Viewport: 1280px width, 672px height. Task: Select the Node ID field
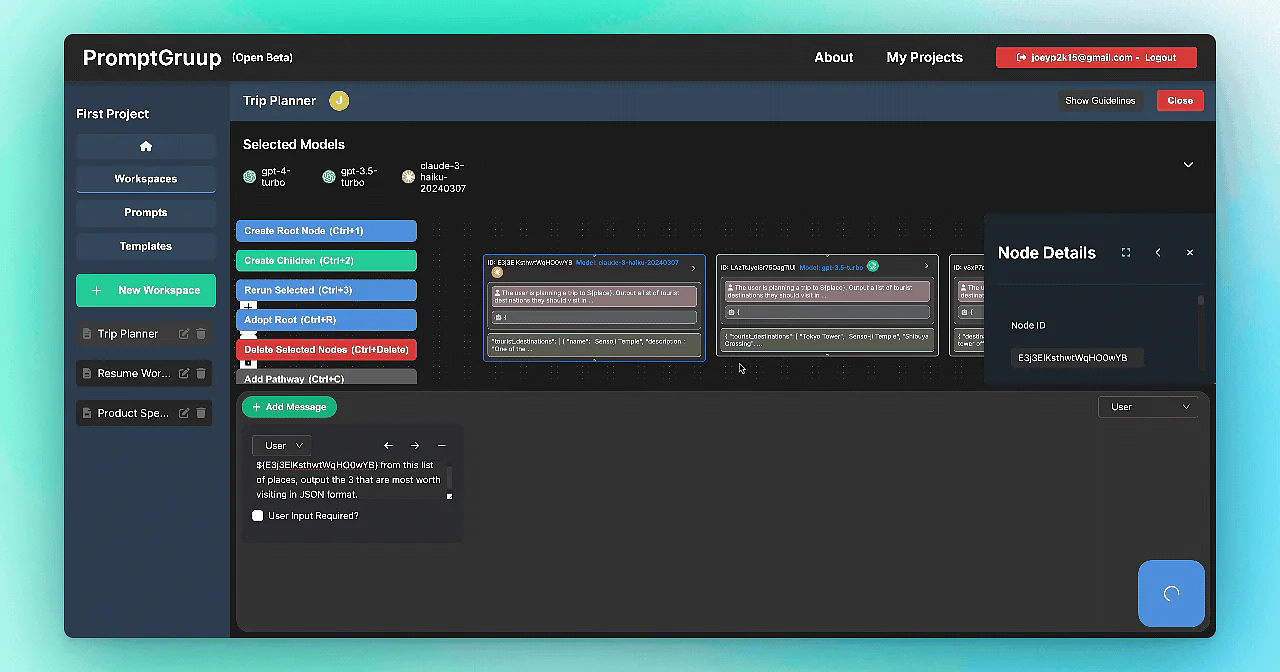coord(1077,357)
